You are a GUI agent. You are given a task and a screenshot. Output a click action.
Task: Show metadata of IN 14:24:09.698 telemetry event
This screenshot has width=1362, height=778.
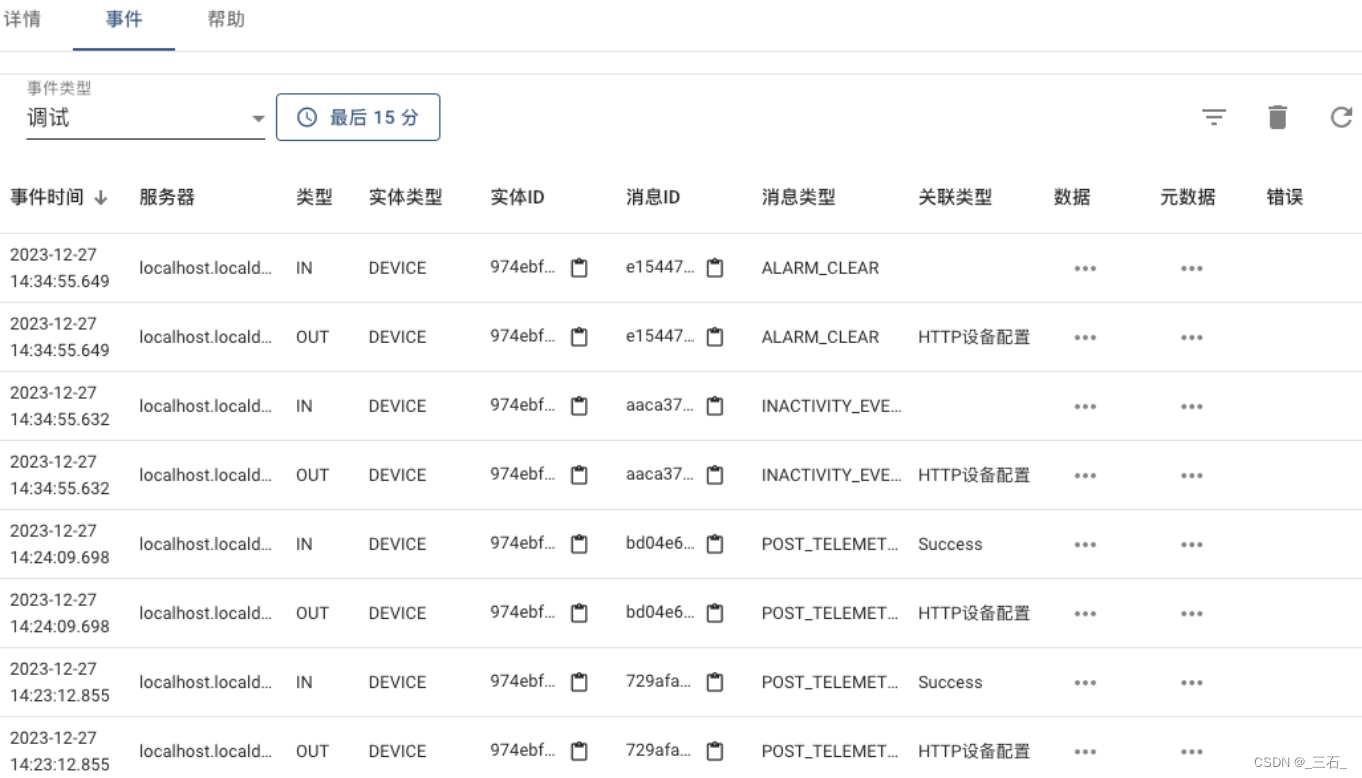point(1191,544)
